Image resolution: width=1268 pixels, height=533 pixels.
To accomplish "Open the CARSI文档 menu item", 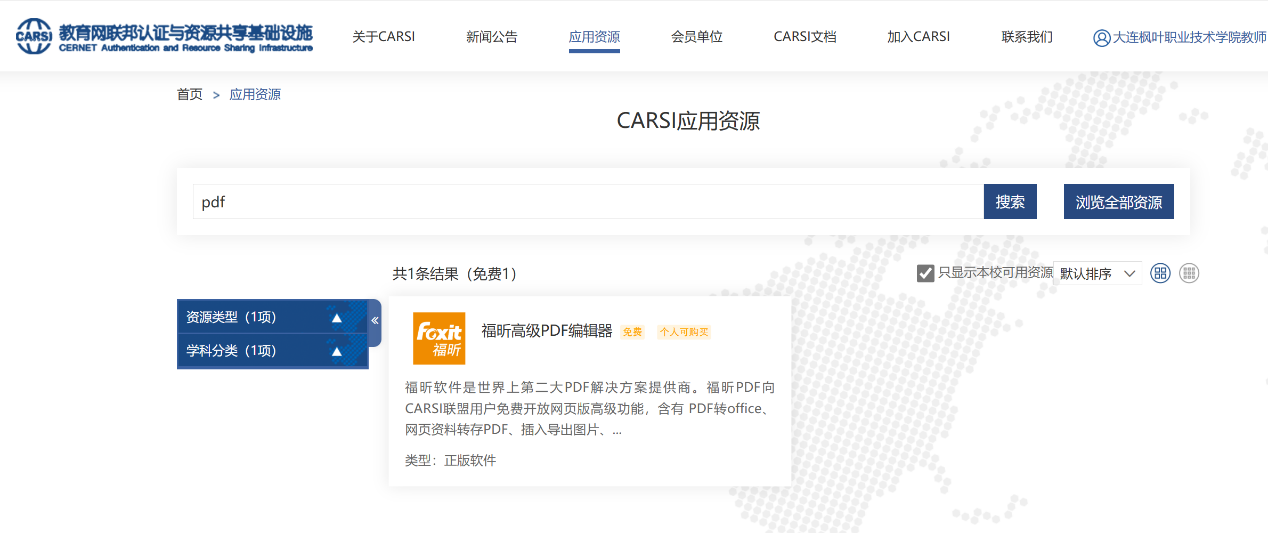I will tap(805, 37).
